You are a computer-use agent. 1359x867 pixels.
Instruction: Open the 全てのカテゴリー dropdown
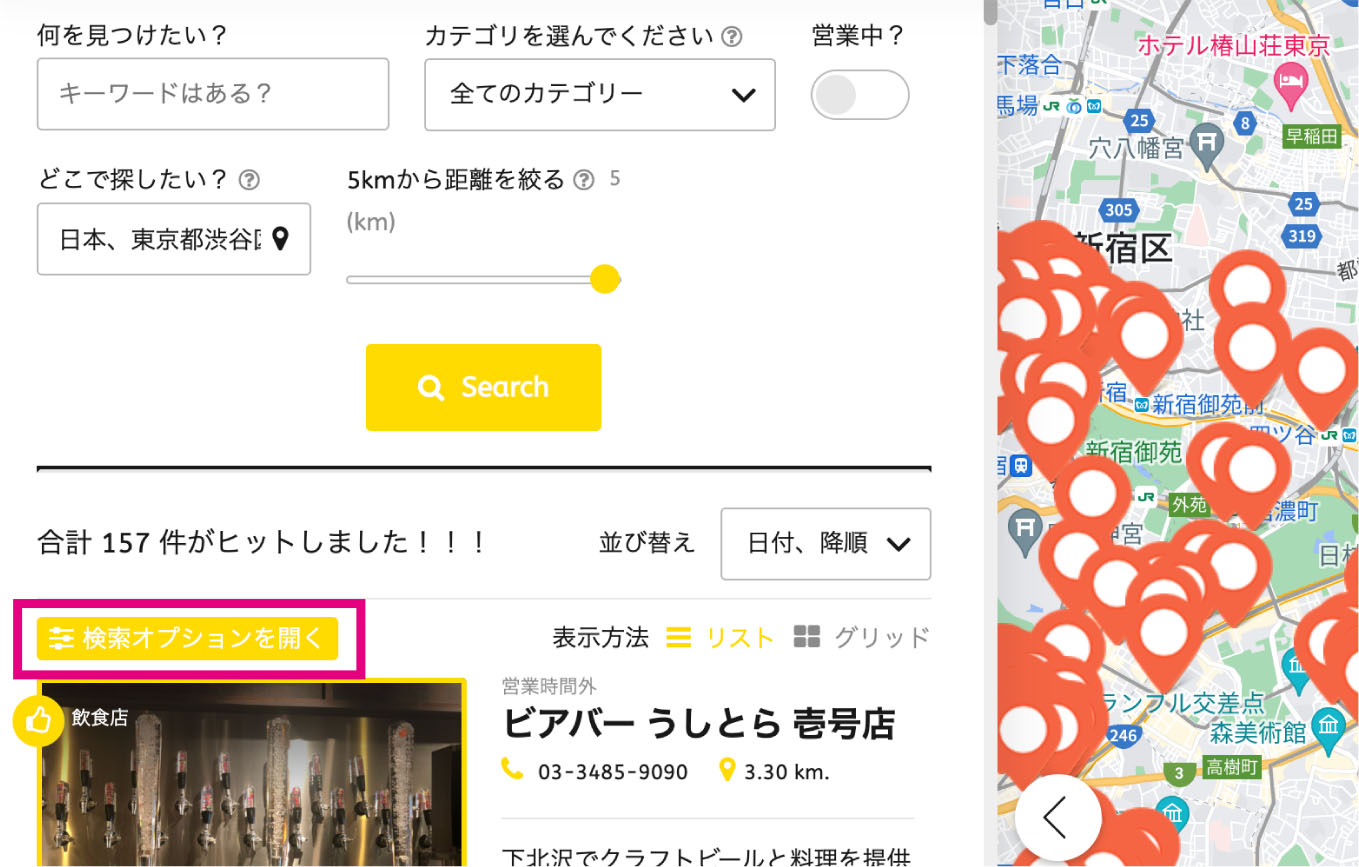point(599,94)
